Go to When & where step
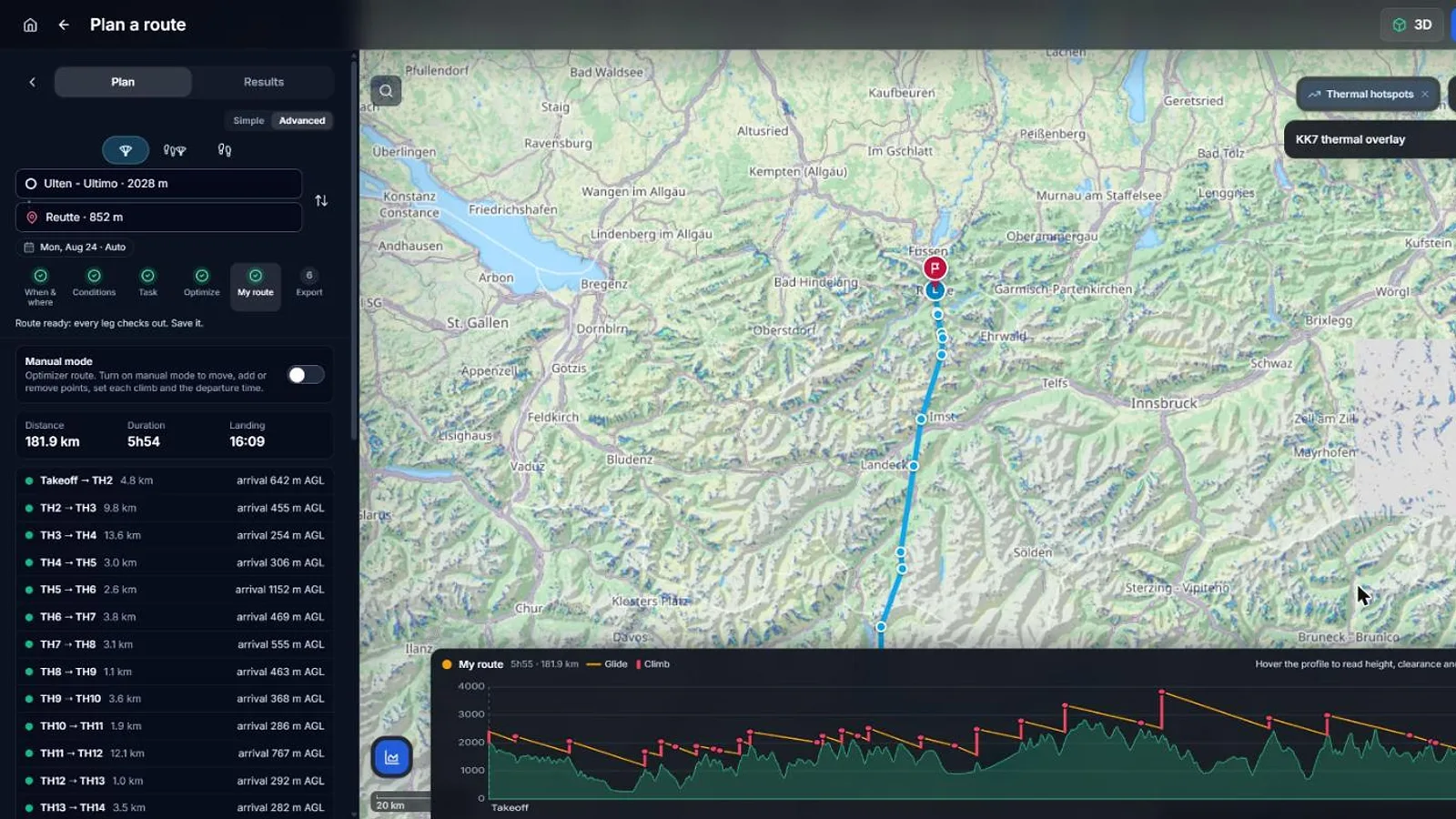 (40, 286)
